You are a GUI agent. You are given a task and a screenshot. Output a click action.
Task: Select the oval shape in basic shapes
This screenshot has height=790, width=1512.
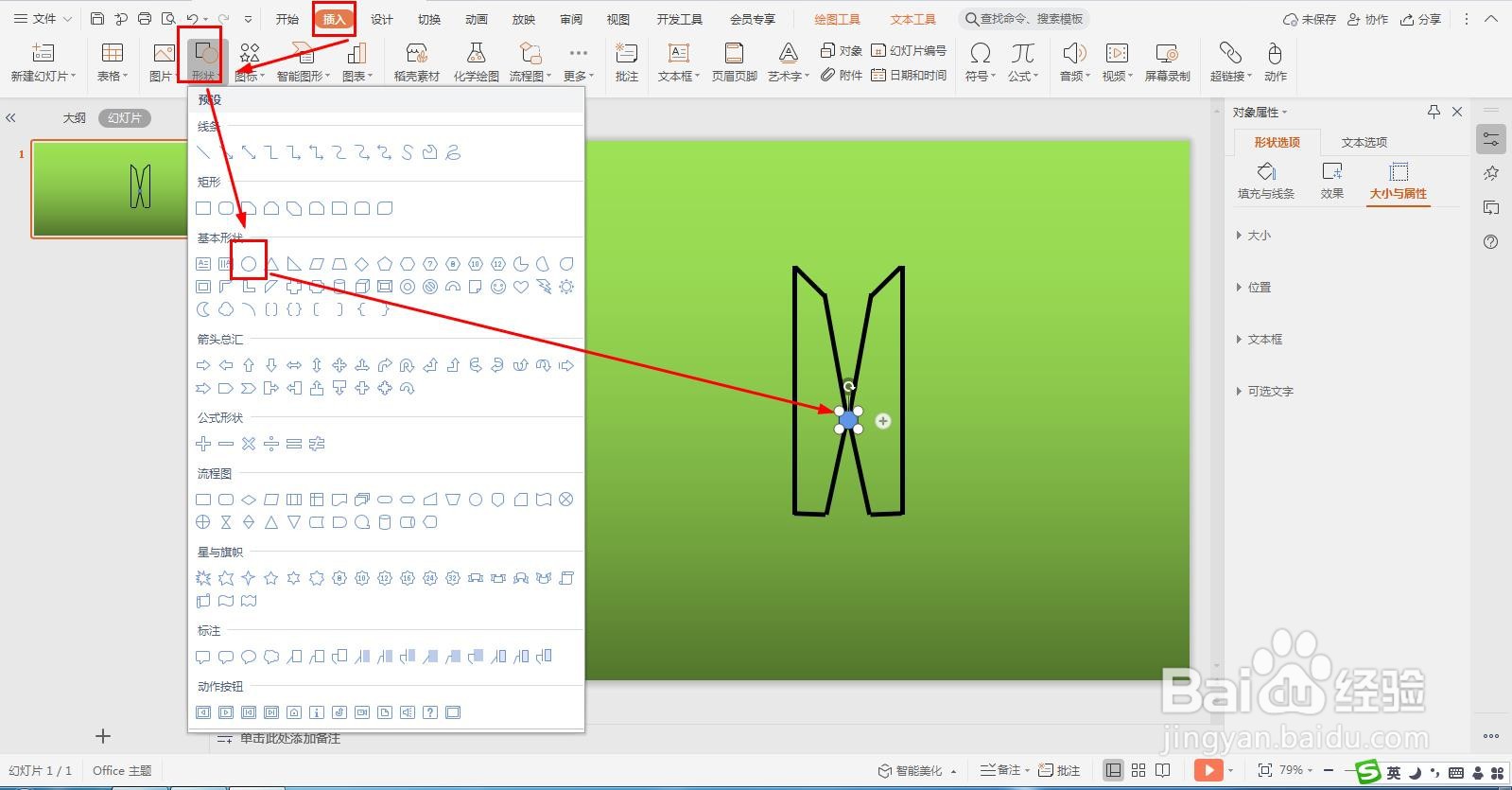pos(249,264)
